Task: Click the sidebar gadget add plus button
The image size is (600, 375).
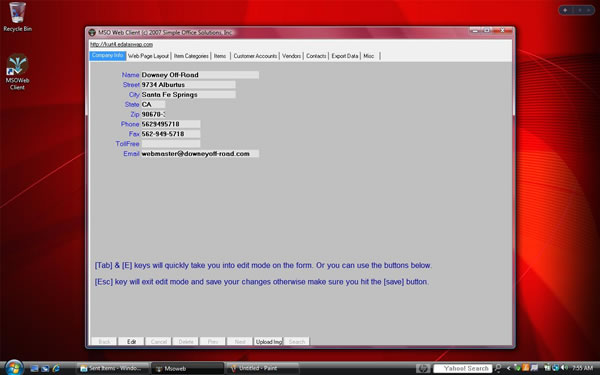Action: pos(565,10)
